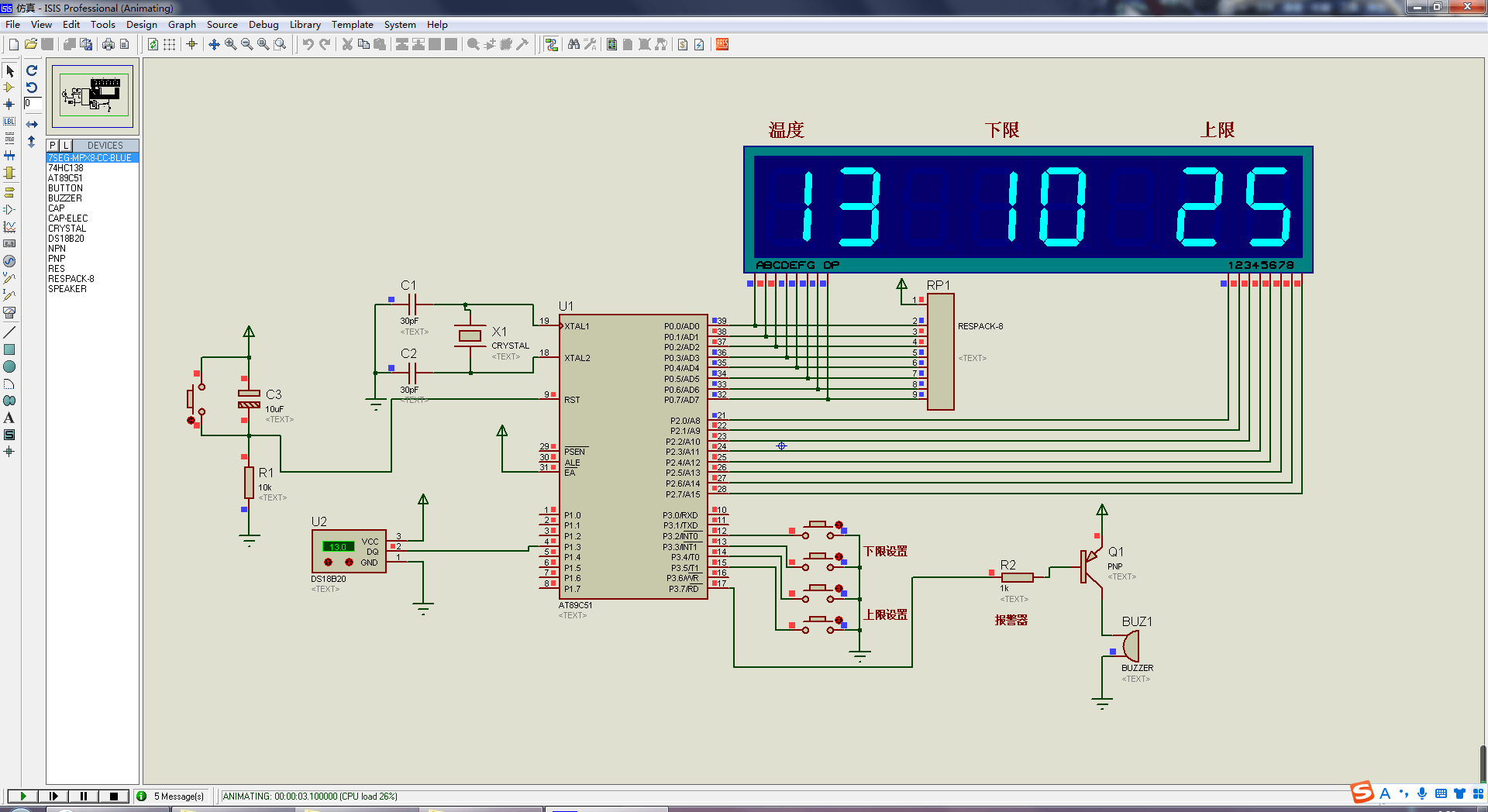1488x812 pixels.
Task: Select the Voltage Probe tool
Action: coord(9,278)
